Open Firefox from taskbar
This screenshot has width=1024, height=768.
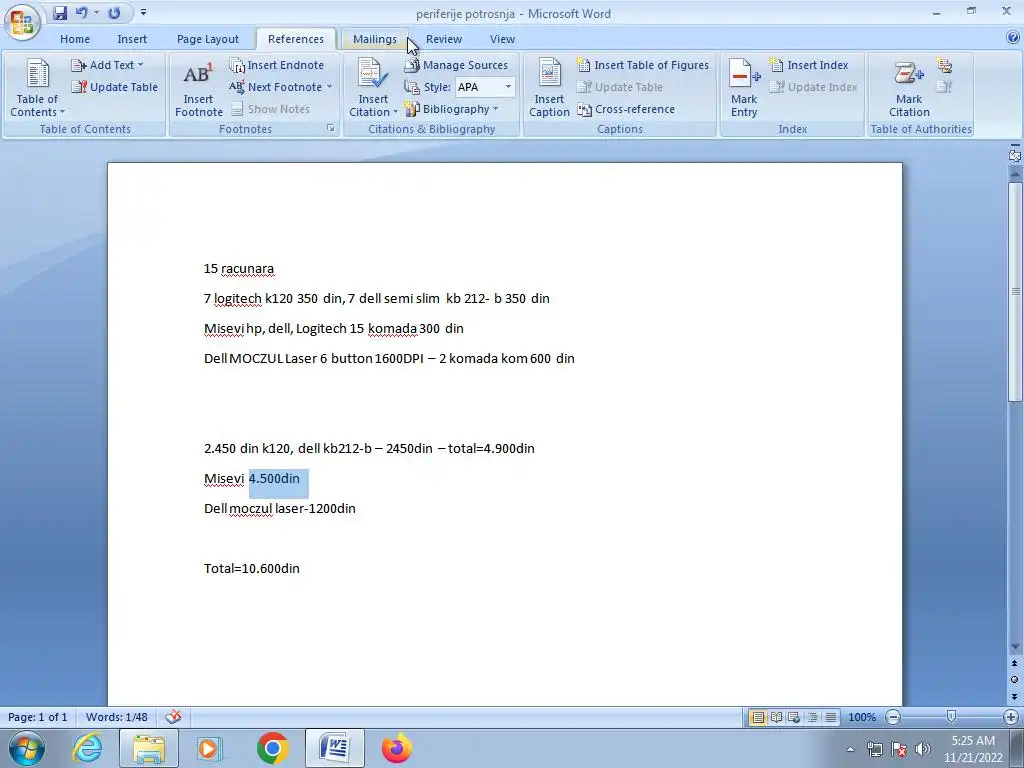tap(397, 748)
